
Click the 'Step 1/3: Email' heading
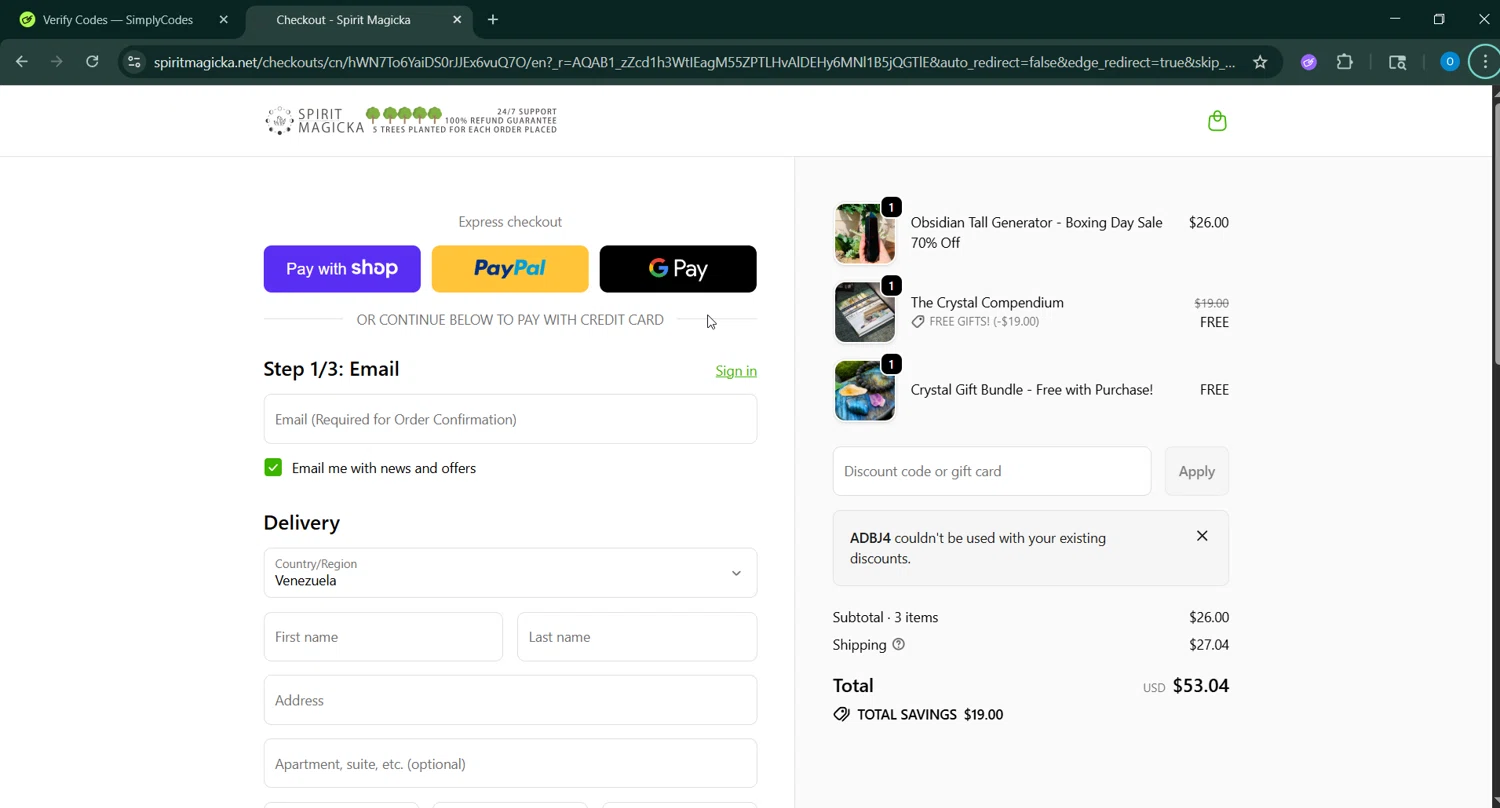tap(331, 369)
